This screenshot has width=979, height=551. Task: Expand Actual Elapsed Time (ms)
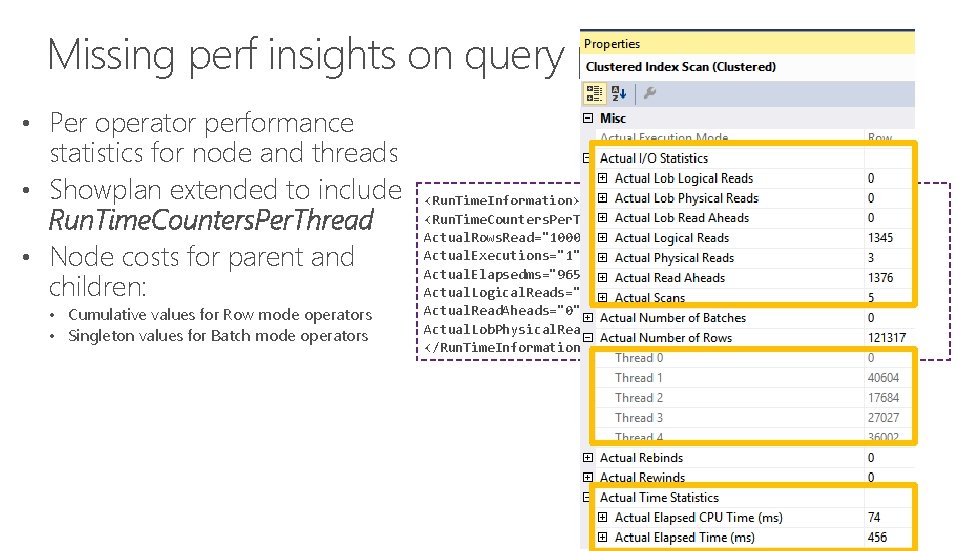[603, 538]
